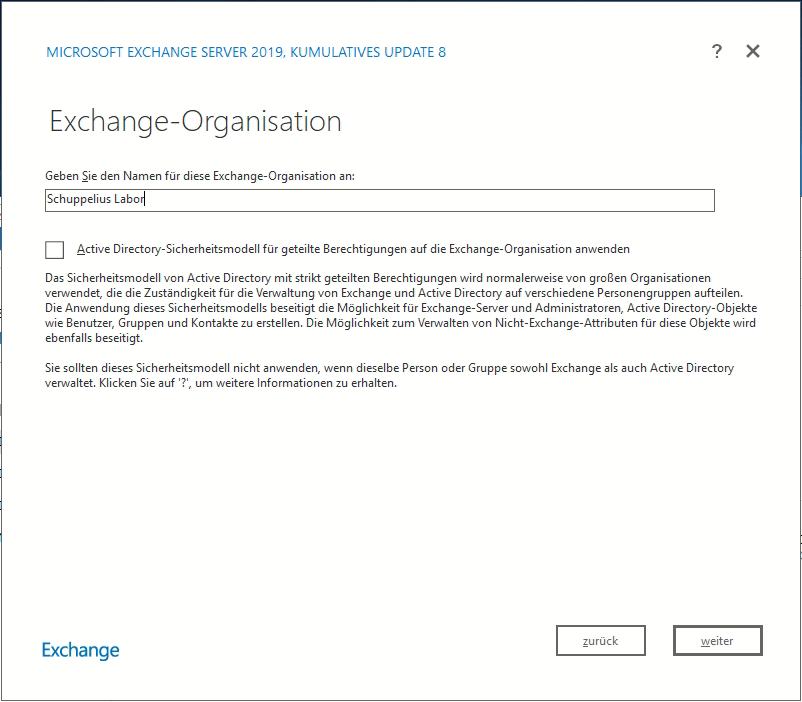This screenshot has width=802, height=702.
Task: Focus the Exchange organisation name input field
Action: [x=380, y=200]
